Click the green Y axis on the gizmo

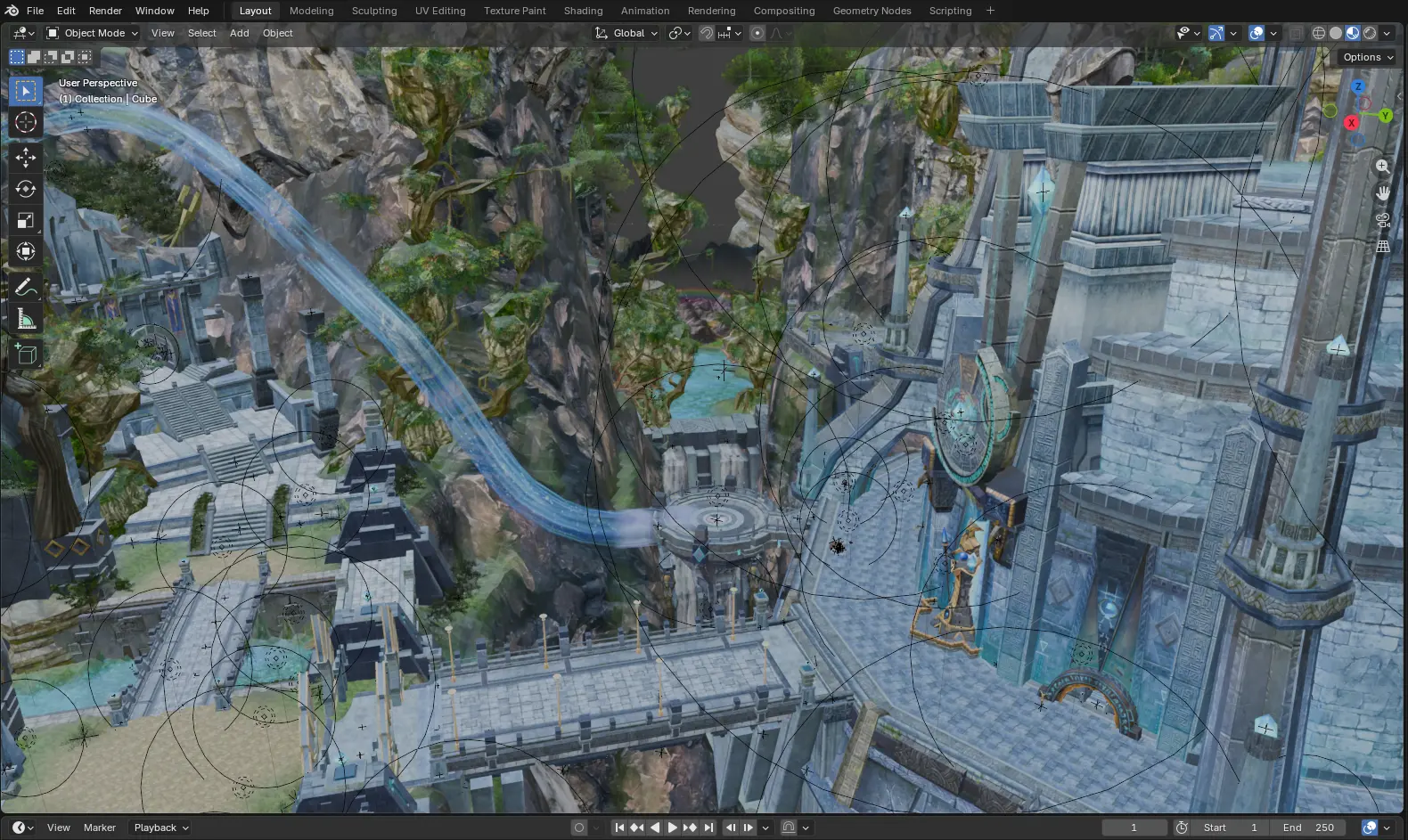pos(1385,116)
